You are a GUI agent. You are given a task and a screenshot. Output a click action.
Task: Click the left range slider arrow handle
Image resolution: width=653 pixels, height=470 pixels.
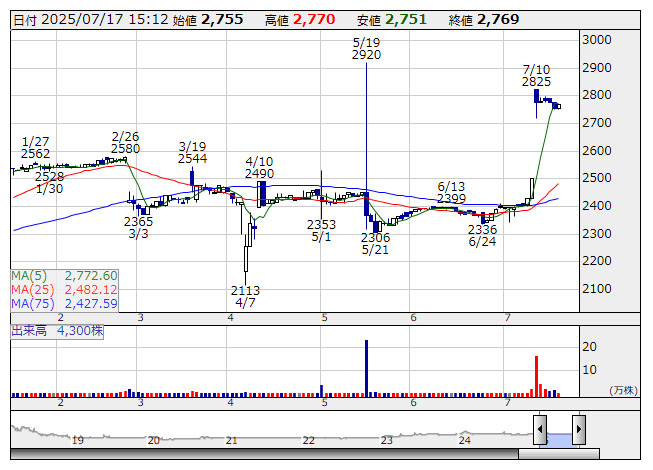tap(540, 429)
